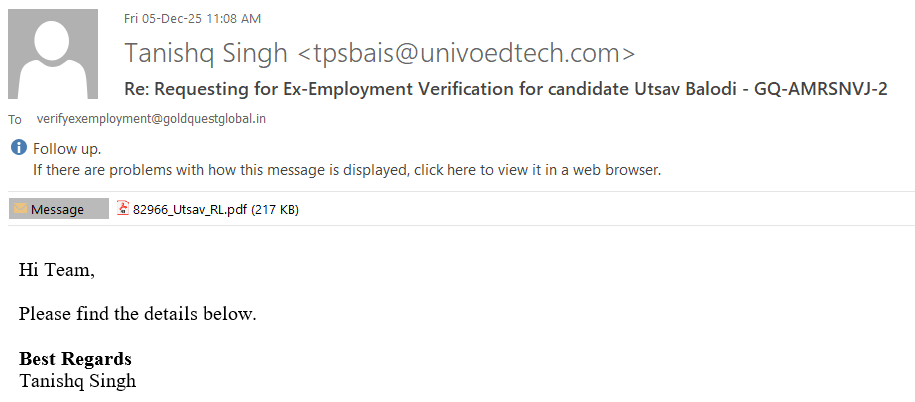This screenshot has height=402, width=915.
Task: Click the "Hi Team," greeting line
Action: click(x=57, y=270)
